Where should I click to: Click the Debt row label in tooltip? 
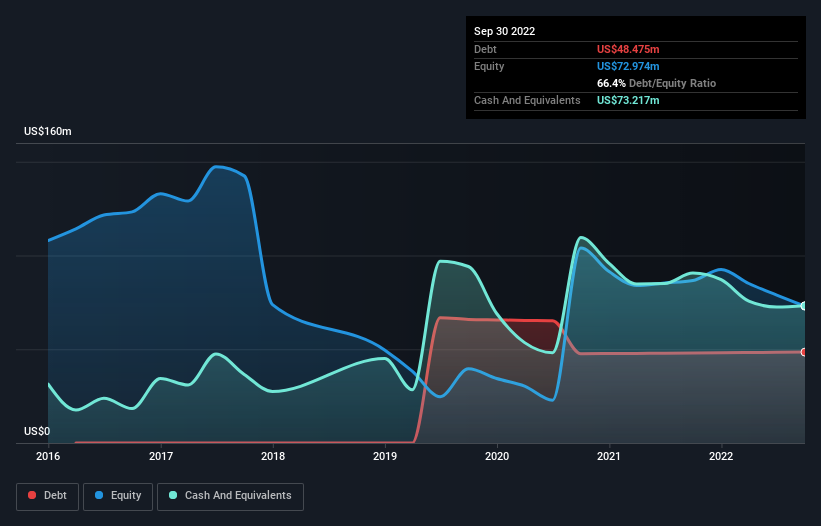coord(485,49)
